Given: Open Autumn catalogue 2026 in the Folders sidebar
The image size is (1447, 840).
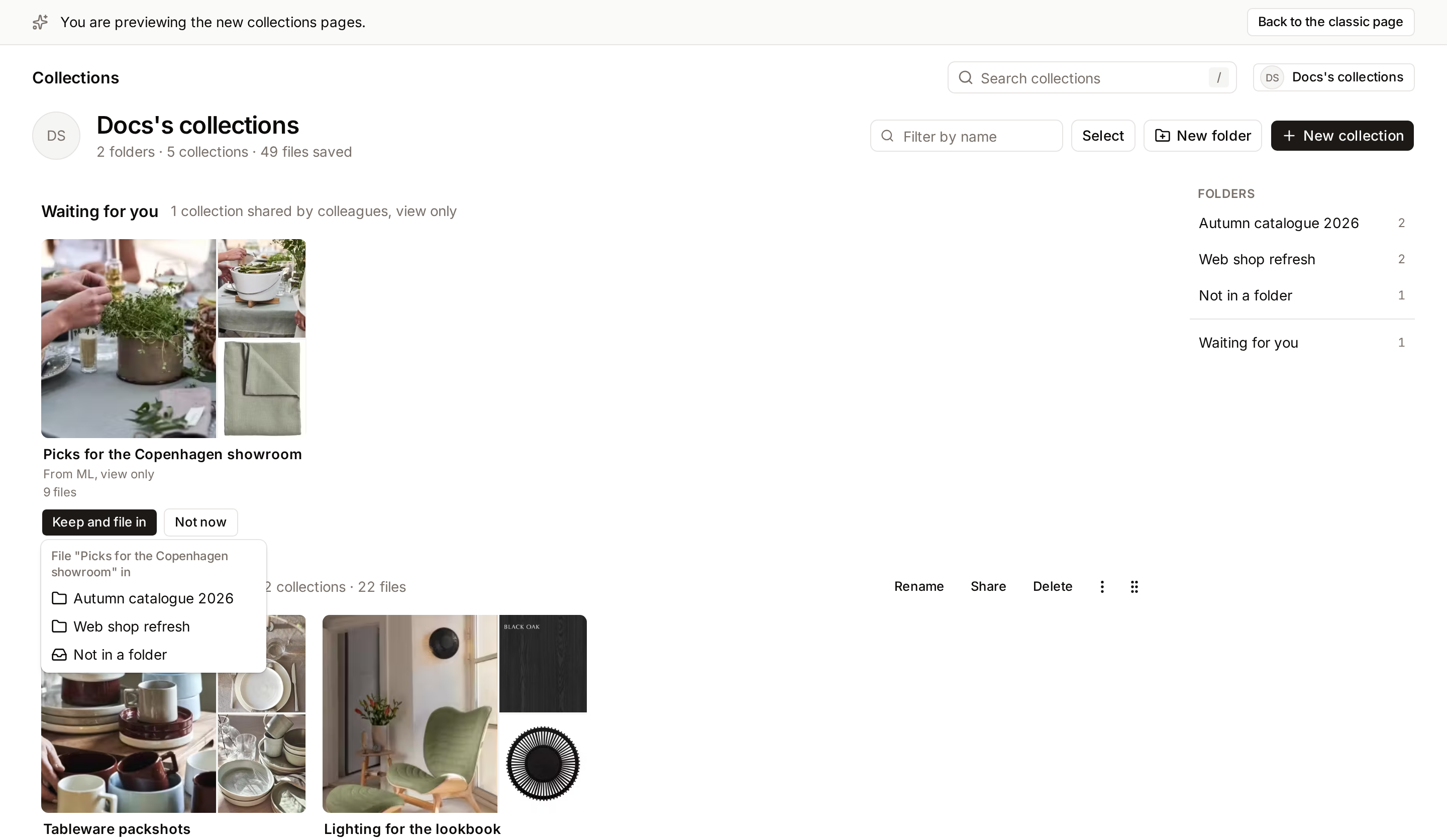Looking at the screenshot, I should coord(1302,223).
